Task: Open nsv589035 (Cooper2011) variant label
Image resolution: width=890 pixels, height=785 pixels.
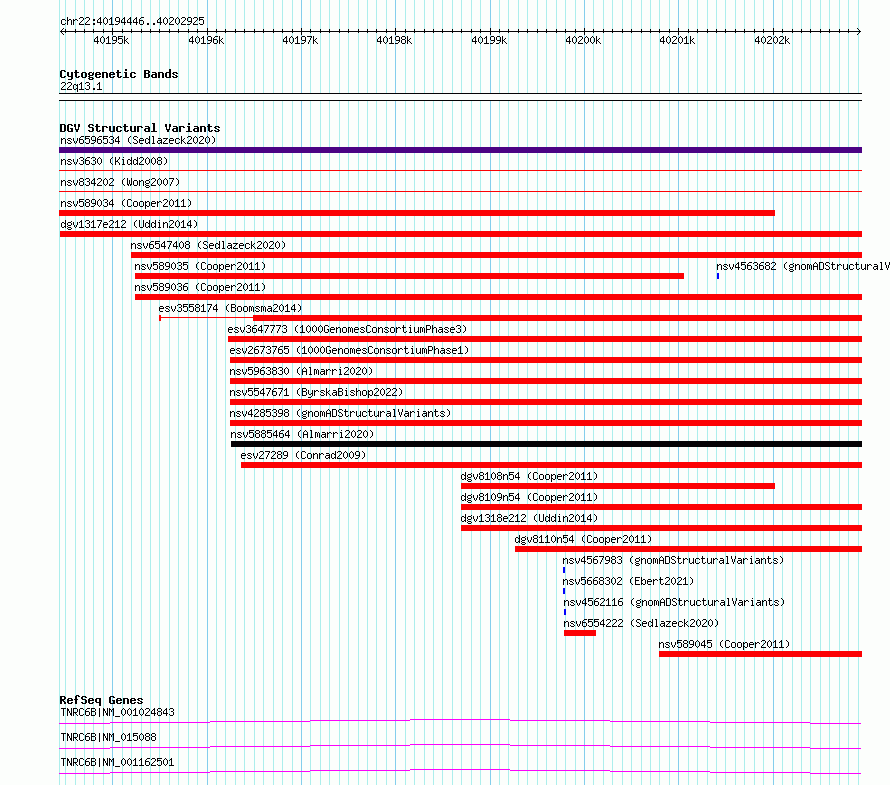Action: click(200, 266)
